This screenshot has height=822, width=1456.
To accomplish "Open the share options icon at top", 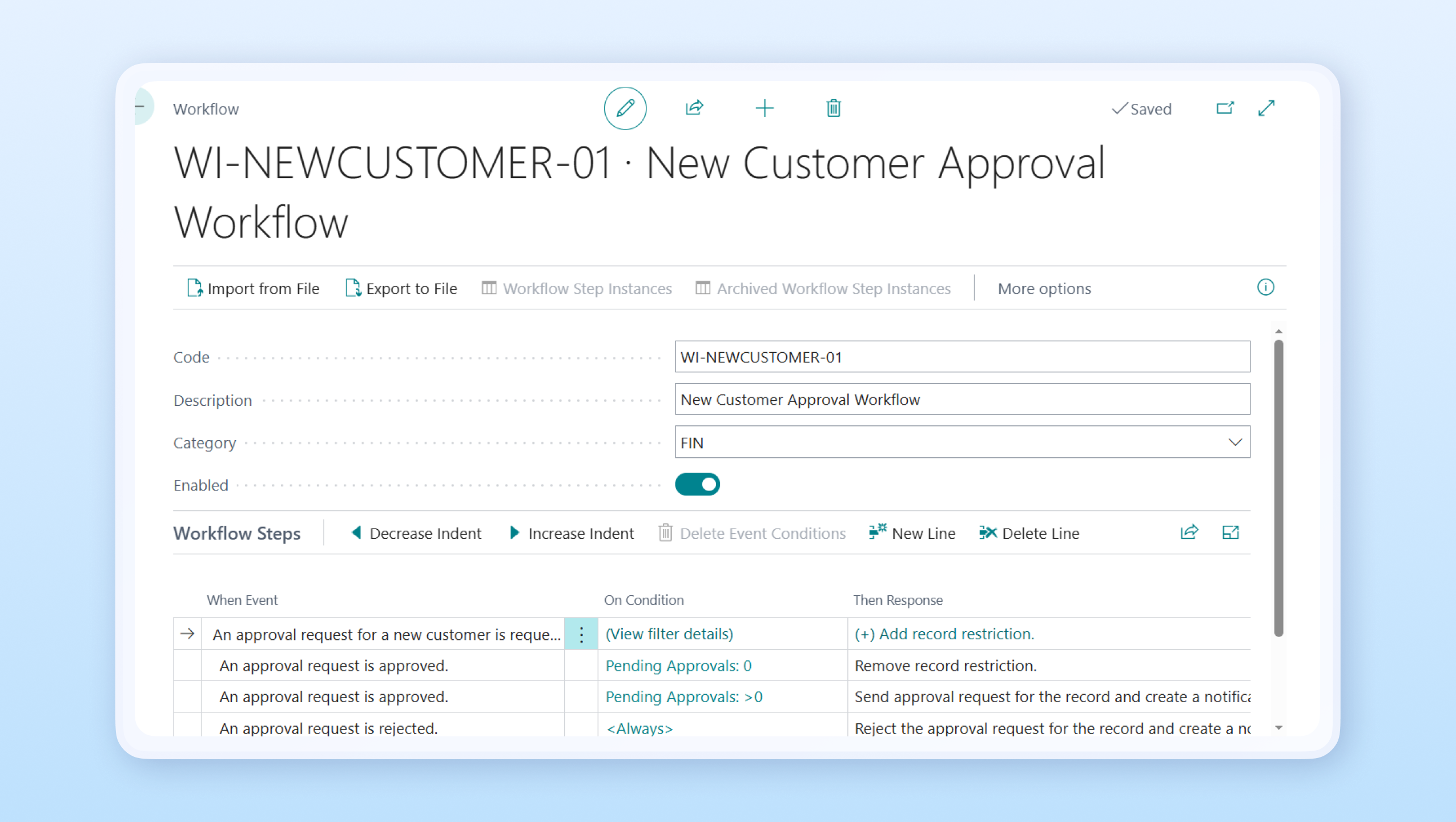I will pyautogui.click(x=694, y=108).
